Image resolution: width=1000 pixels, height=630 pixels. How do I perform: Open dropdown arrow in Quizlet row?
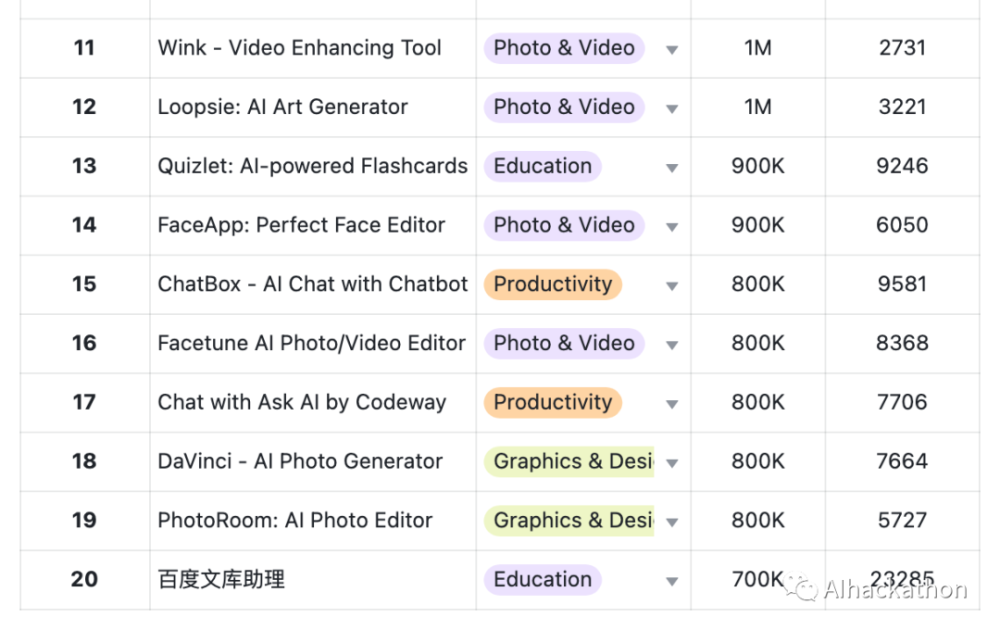tap(672, 168)
